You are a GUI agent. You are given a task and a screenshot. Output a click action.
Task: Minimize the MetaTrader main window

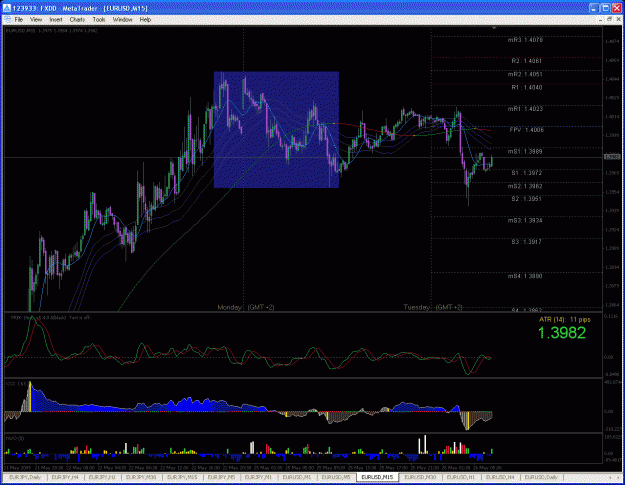tap(594, 8)
